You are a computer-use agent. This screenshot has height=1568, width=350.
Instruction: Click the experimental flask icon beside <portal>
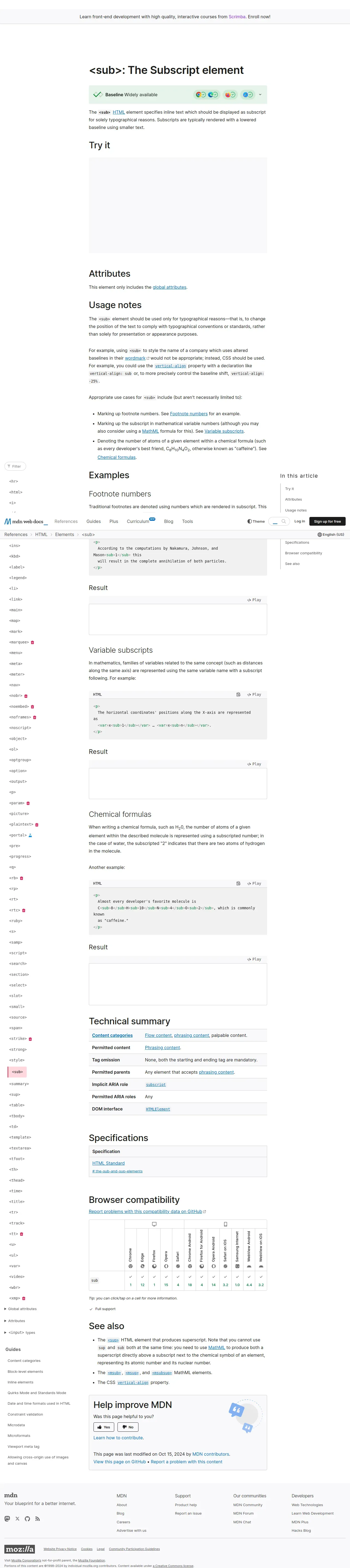[x=31, y=835]
